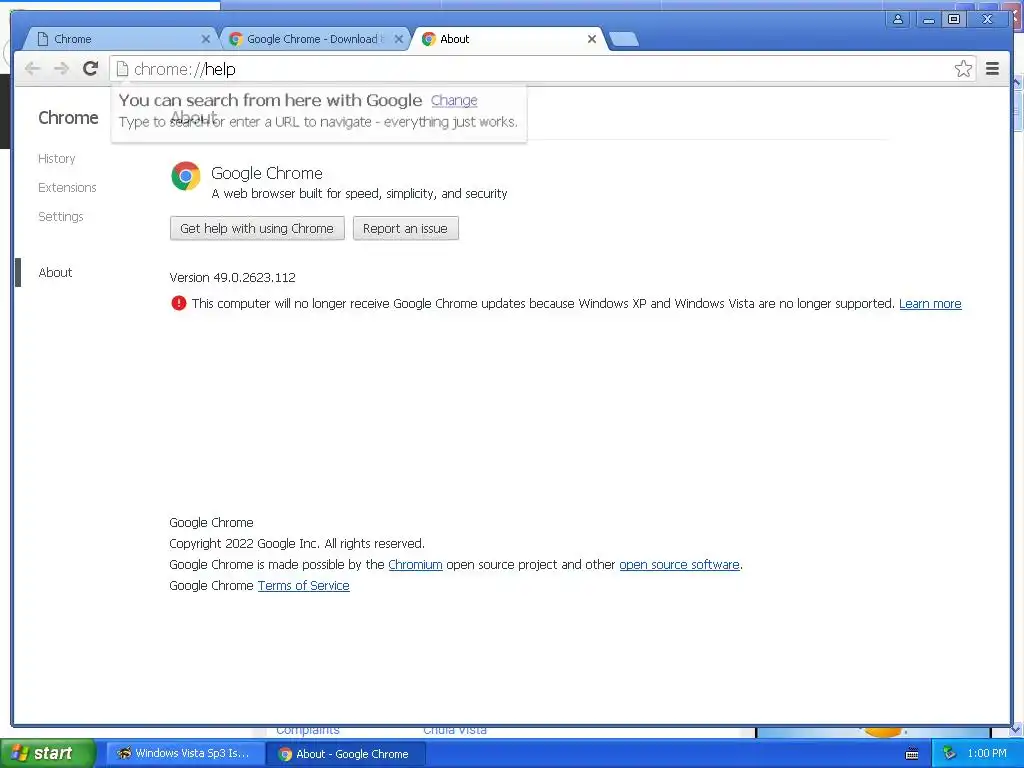This screenshot has width=1024, height=768.
Task: Open a new tab
Action: [624, 39]
